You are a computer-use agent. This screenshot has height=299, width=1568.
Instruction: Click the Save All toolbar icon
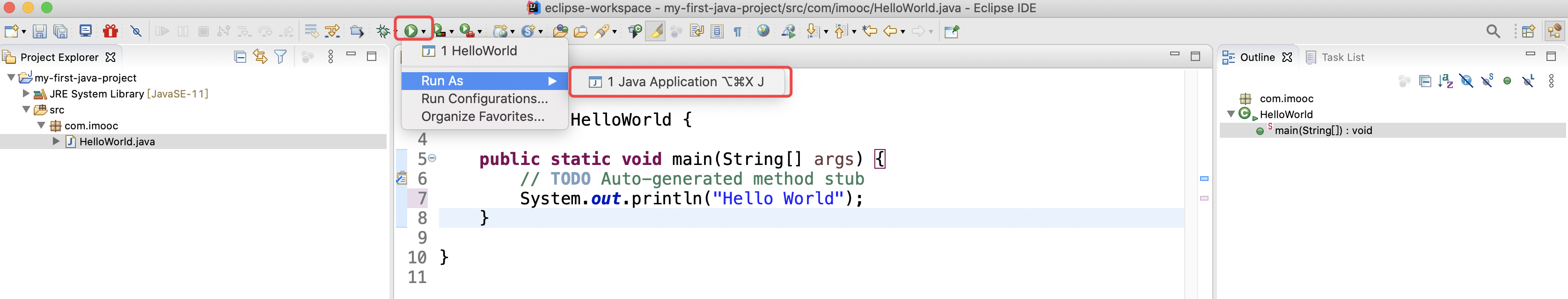click(x=60, y=31)
